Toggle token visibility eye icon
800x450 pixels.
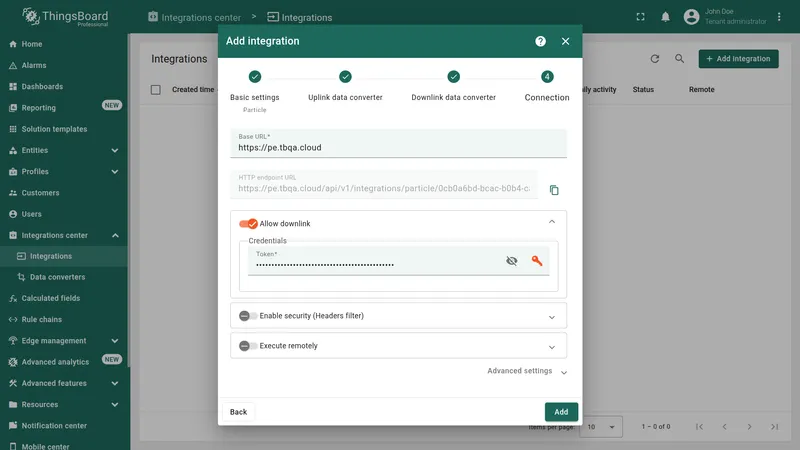[512, 261]
